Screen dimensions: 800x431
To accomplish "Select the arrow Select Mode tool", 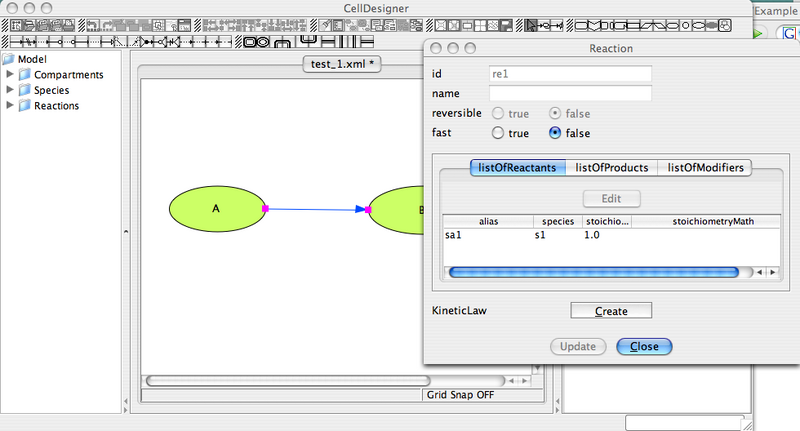I will pyautogui.click(x=531, y=25).
